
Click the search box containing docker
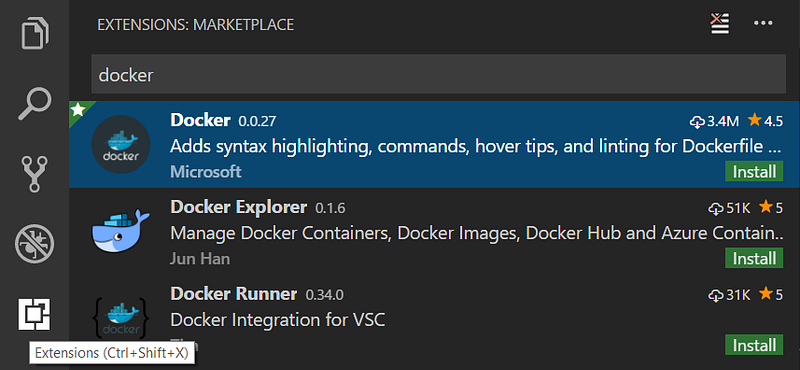[x=438, y=75]
